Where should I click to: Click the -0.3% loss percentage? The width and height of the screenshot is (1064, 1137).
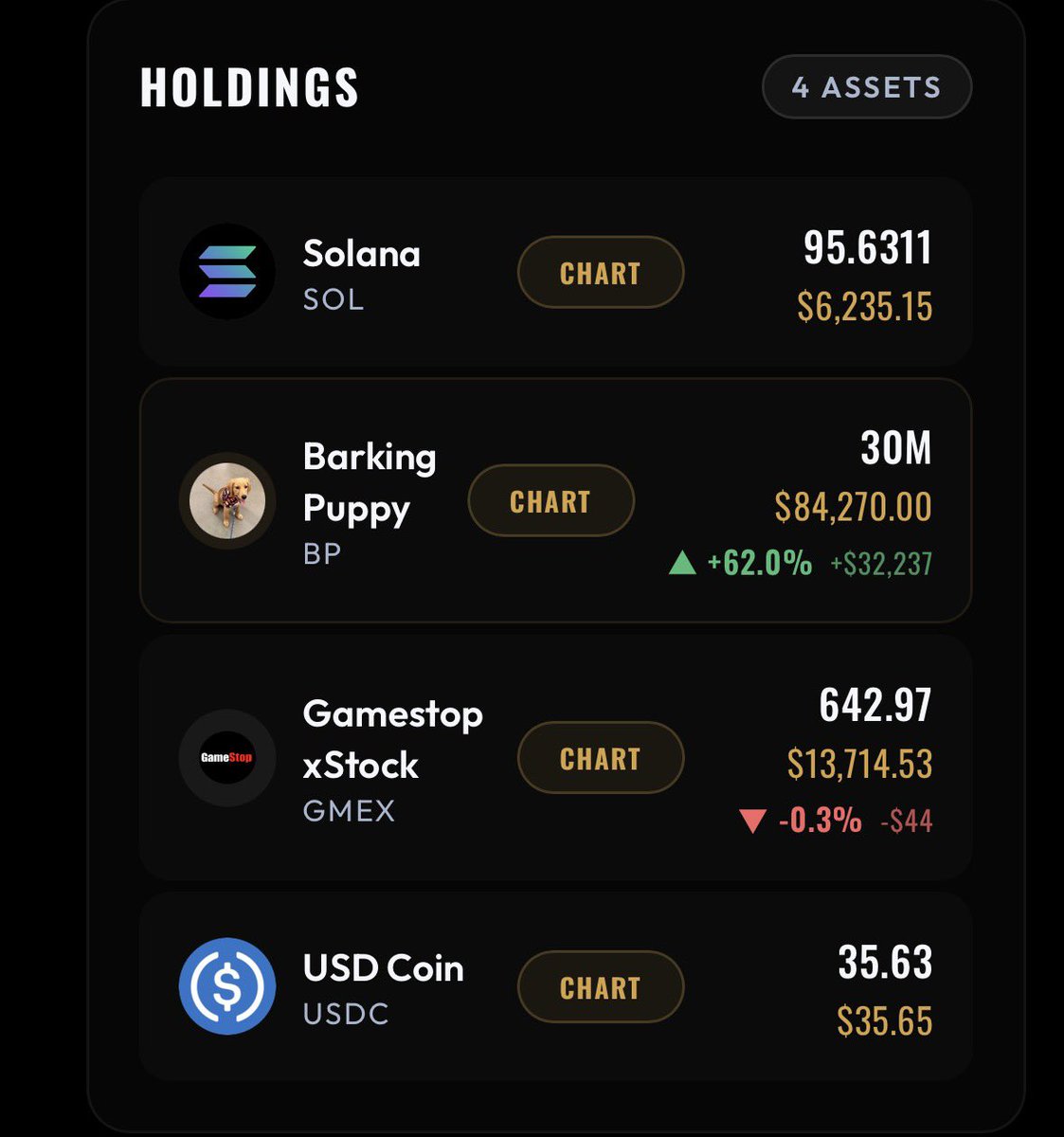pyautogui.click(x=821, y=821)
